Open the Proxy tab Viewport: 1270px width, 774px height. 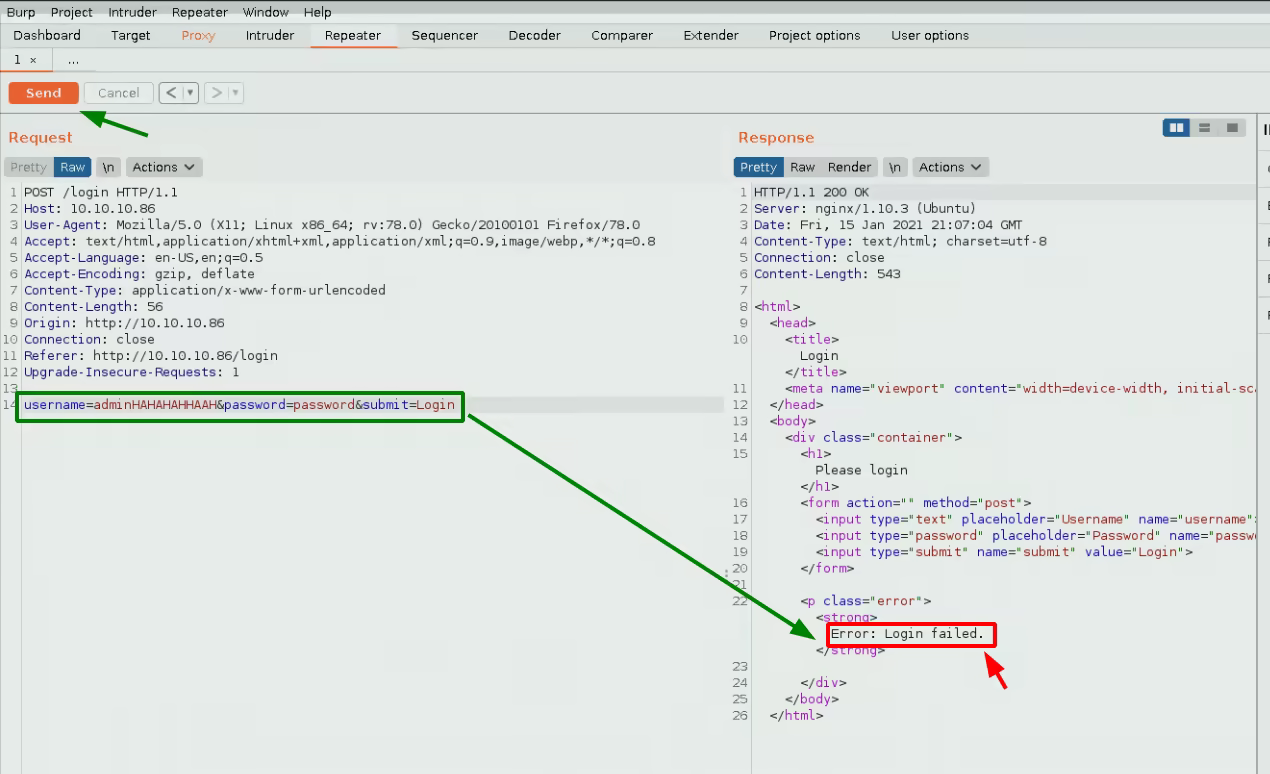pos(198,35)
